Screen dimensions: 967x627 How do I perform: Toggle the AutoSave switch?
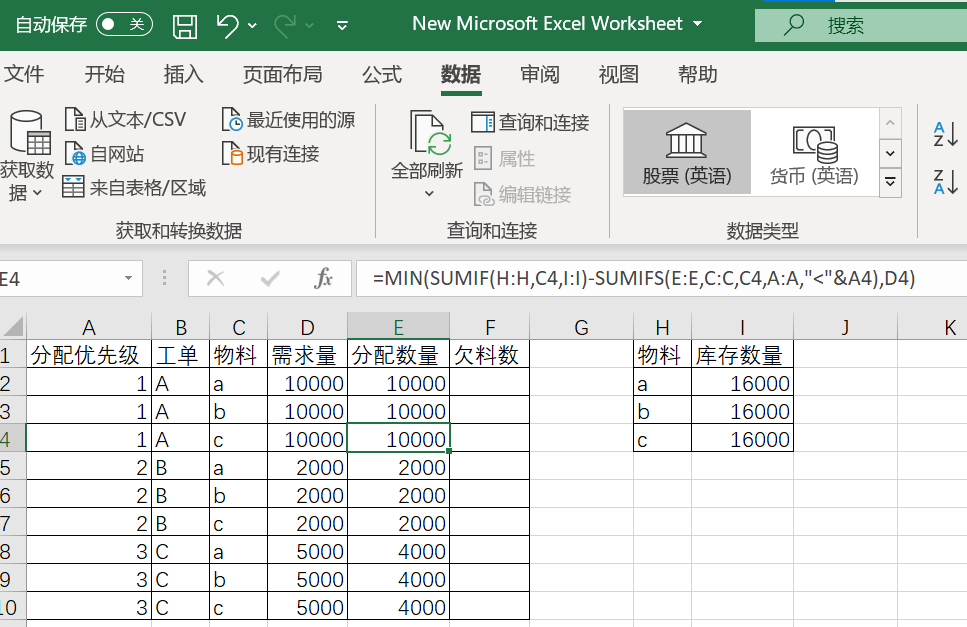tap(124, 25)
